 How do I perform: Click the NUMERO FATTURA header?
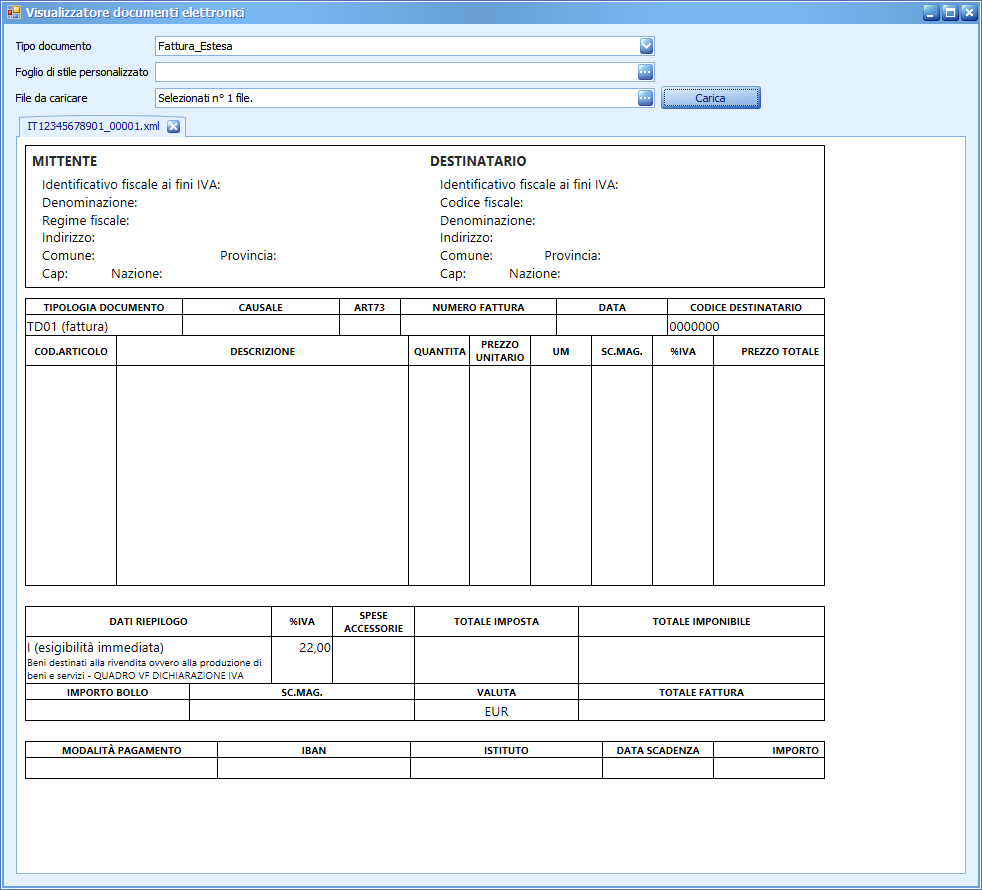pos(478,308)
